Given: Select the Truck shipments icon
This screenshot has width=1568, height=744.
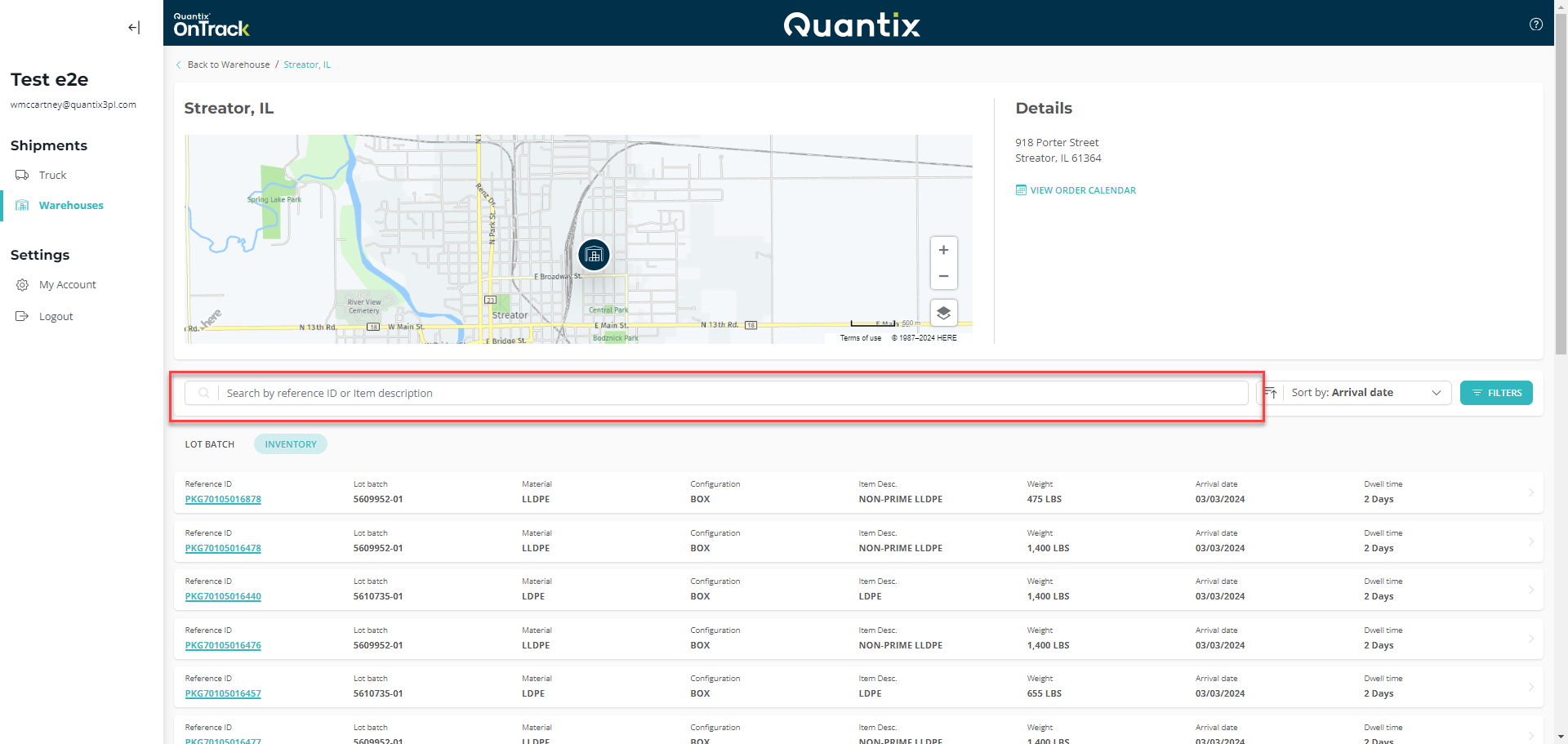Looking at the screenshot, I should click(21, 175).
